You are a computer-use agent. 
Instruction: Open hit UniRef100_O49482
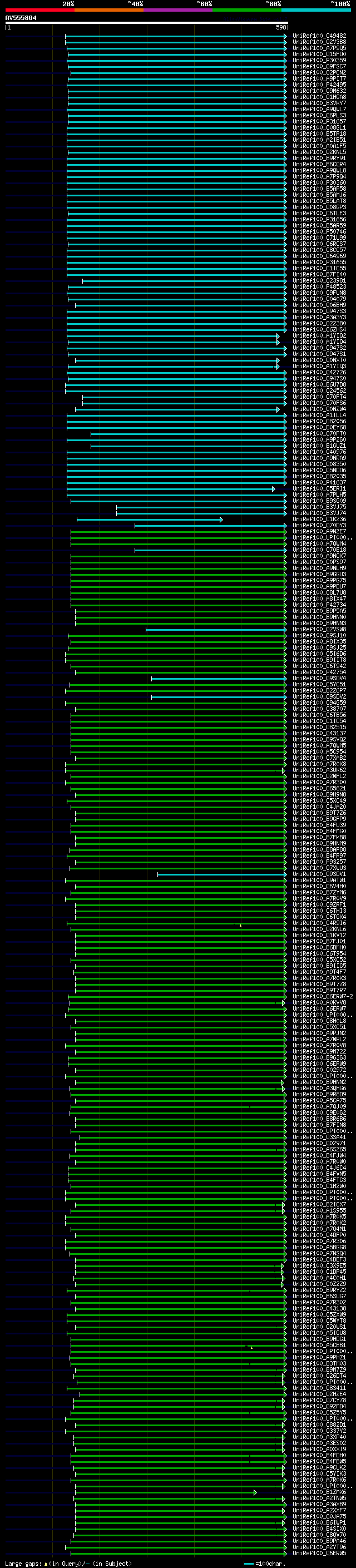pos(319,36)
